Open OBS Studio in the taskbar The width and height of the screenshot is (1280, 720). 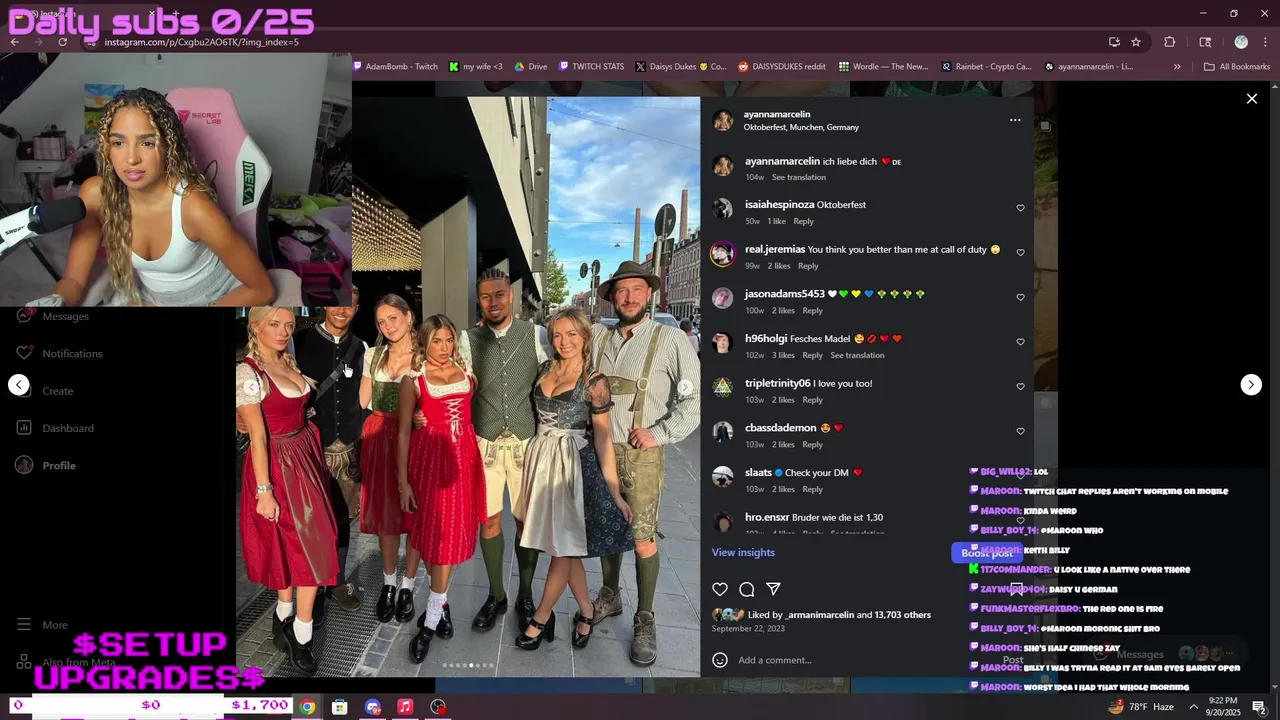438,707
